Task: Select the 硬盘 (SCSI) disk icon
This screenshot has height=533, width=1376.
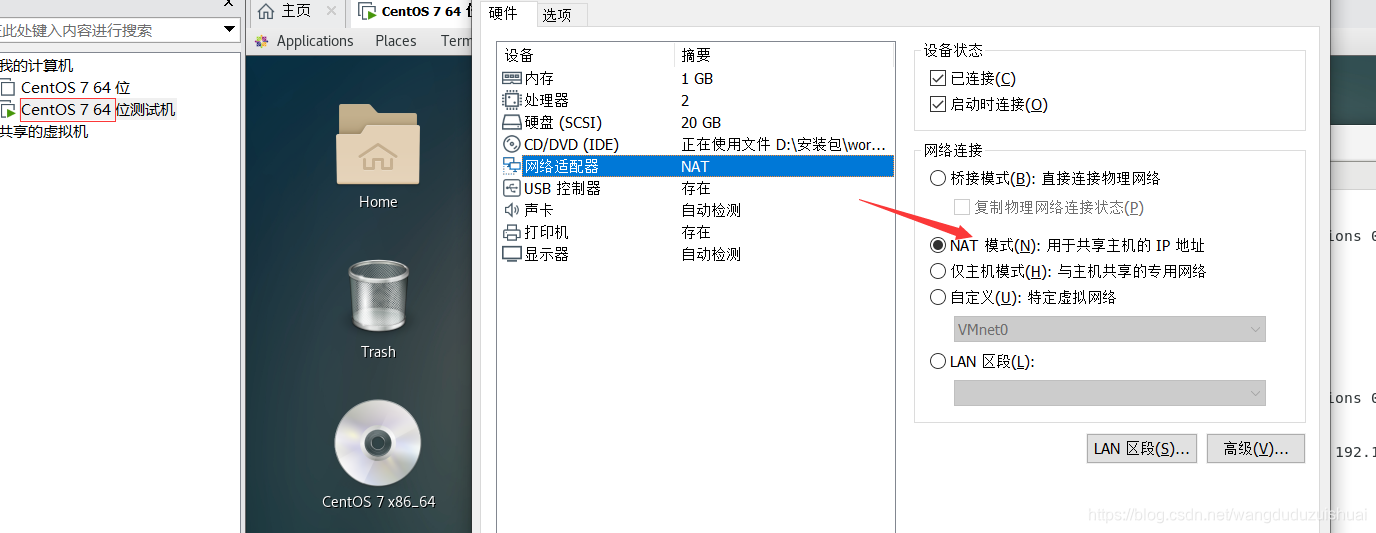Action: pos(511,122)
